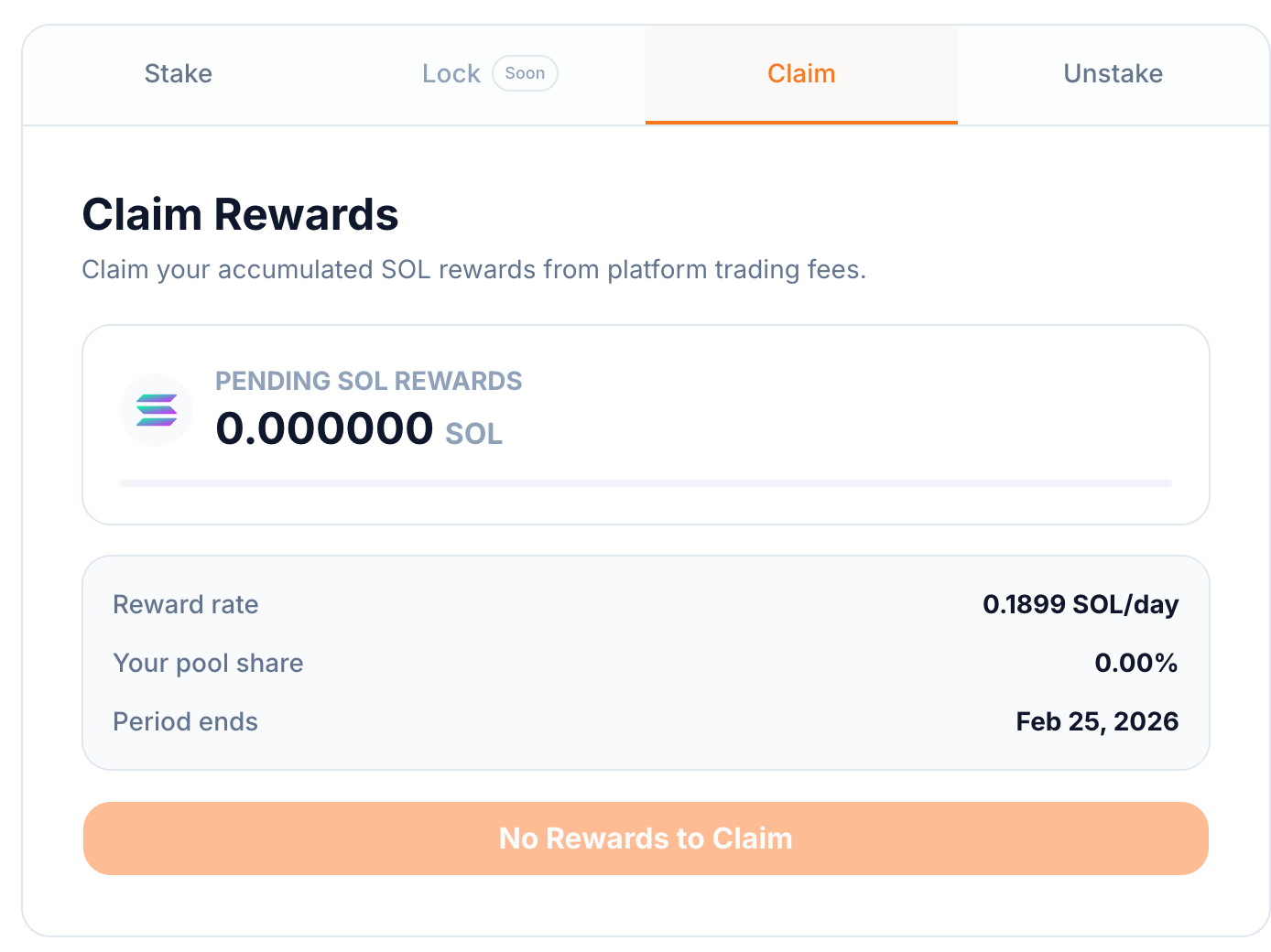This screenshot has height=952, width=1271.
Task: Click the Reward rate row
Action: 646,604
